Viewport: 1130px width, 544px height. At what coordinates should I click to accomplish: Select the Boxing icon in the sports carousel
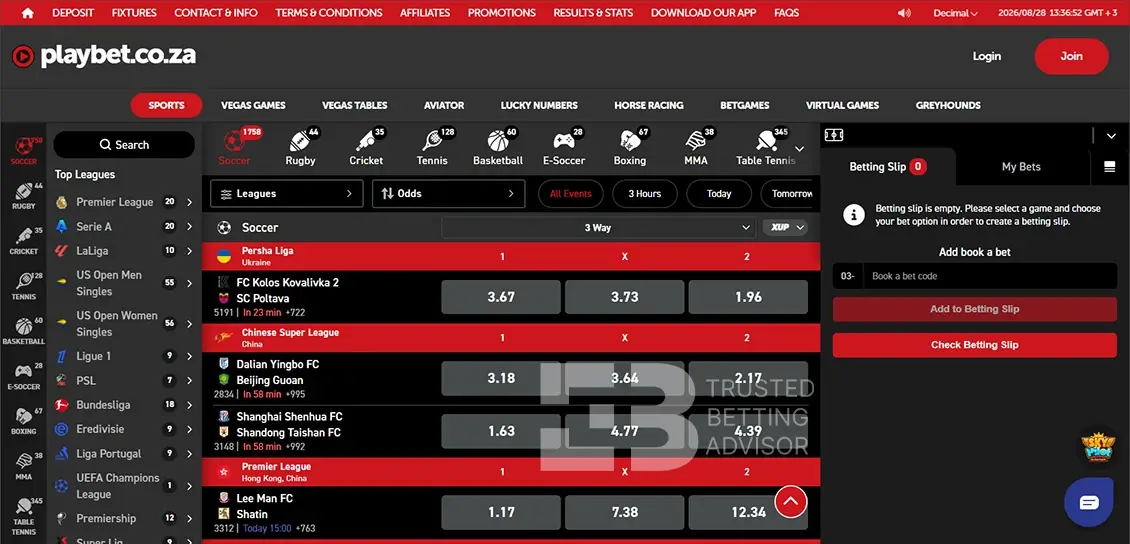click(629, 141)
